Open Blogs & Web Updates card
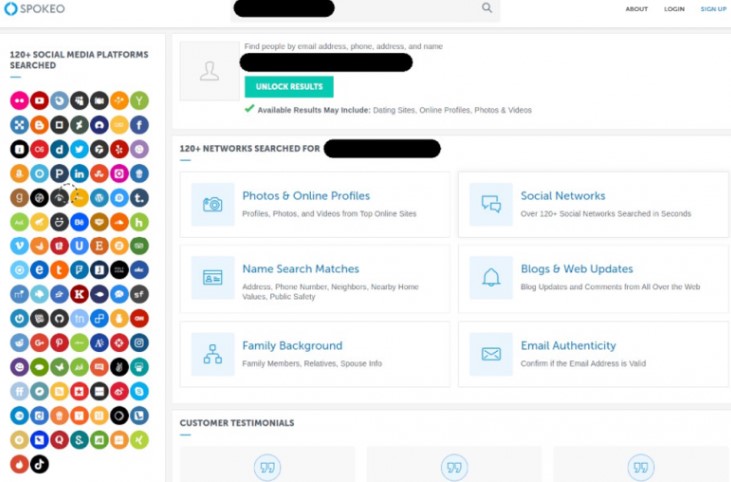The image size is (731, 482). point(593,279)
